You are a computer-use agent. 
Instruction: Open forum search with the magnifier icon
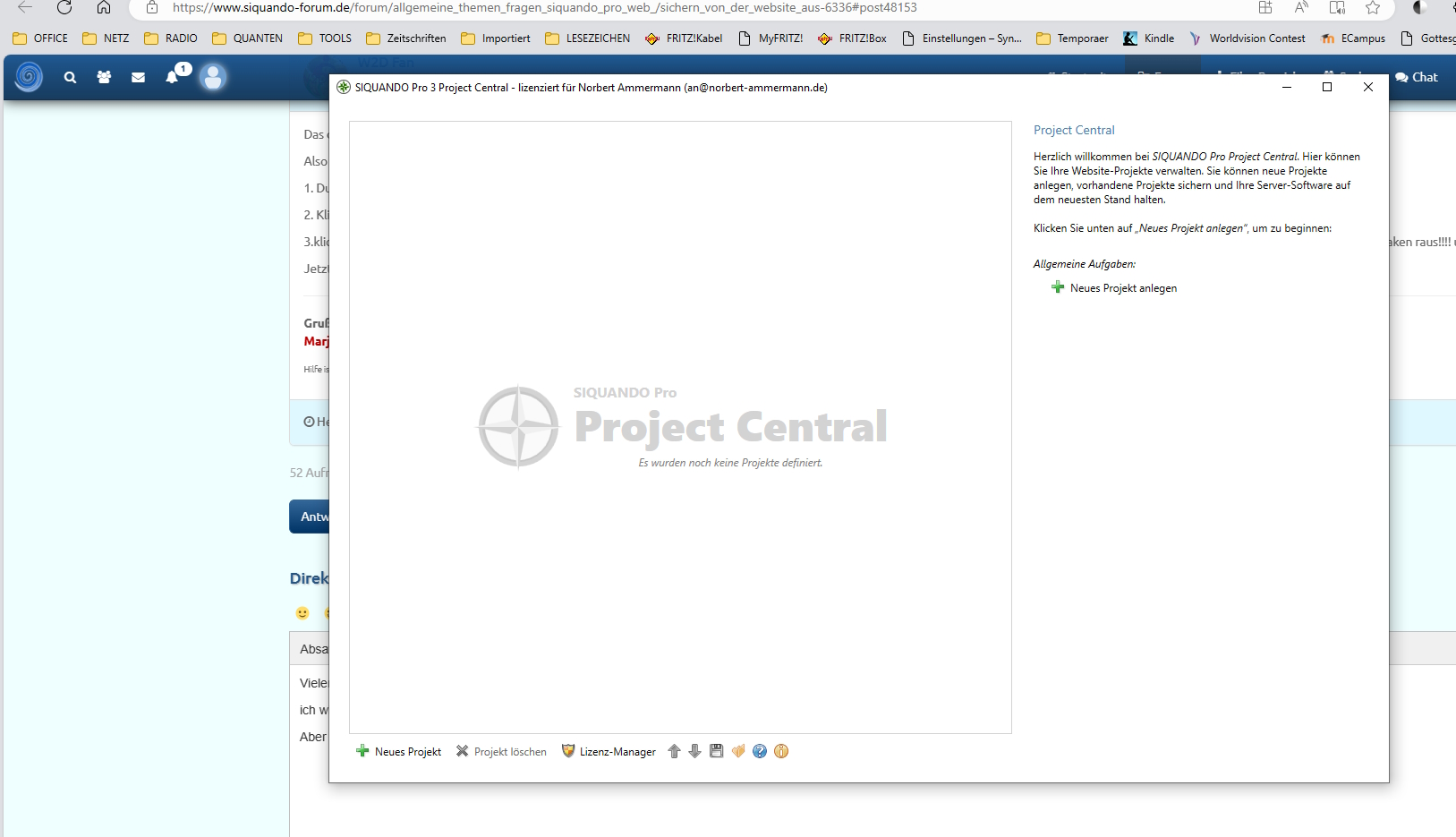click(x=71, y=78)
